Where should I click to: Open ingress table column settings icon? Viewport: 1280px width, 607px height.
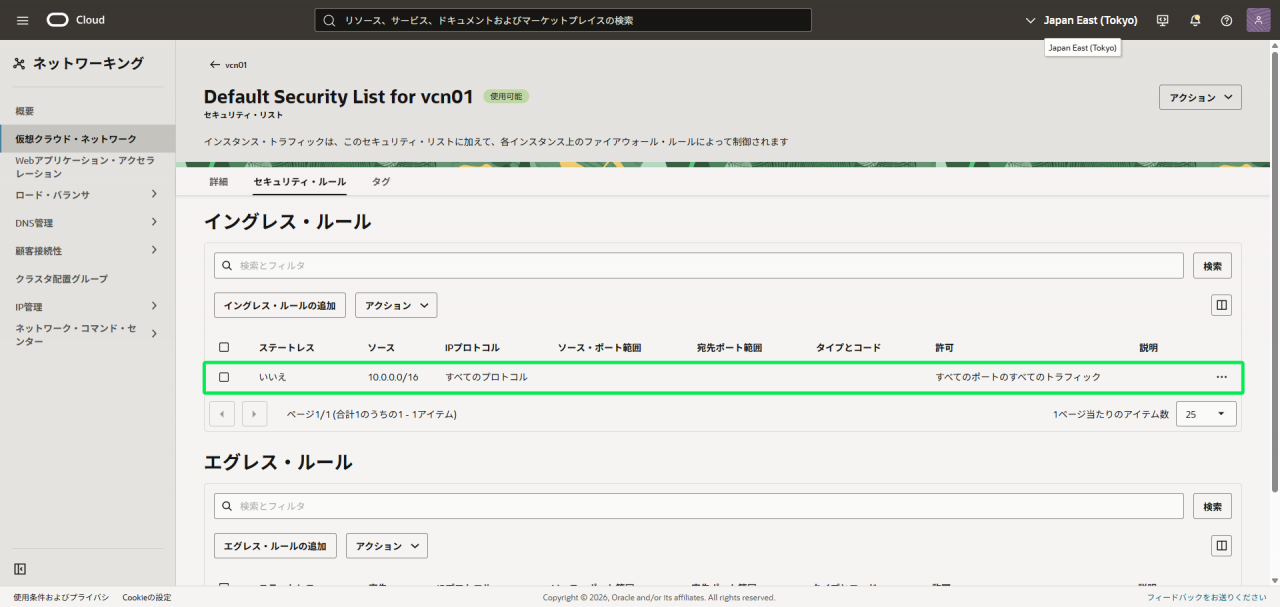[1221, 305]
